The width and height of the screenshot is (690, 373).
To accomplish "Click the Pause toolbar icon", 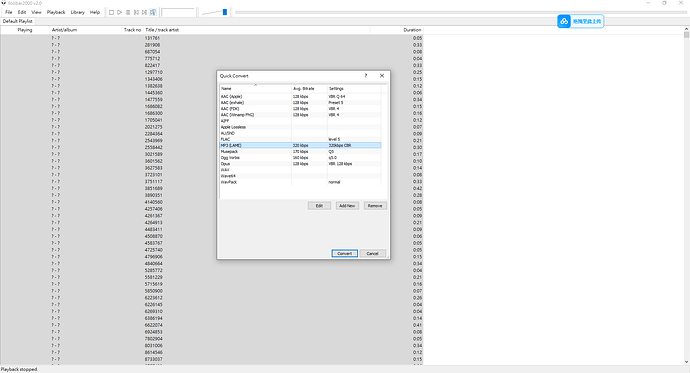I will coord(128,12).
